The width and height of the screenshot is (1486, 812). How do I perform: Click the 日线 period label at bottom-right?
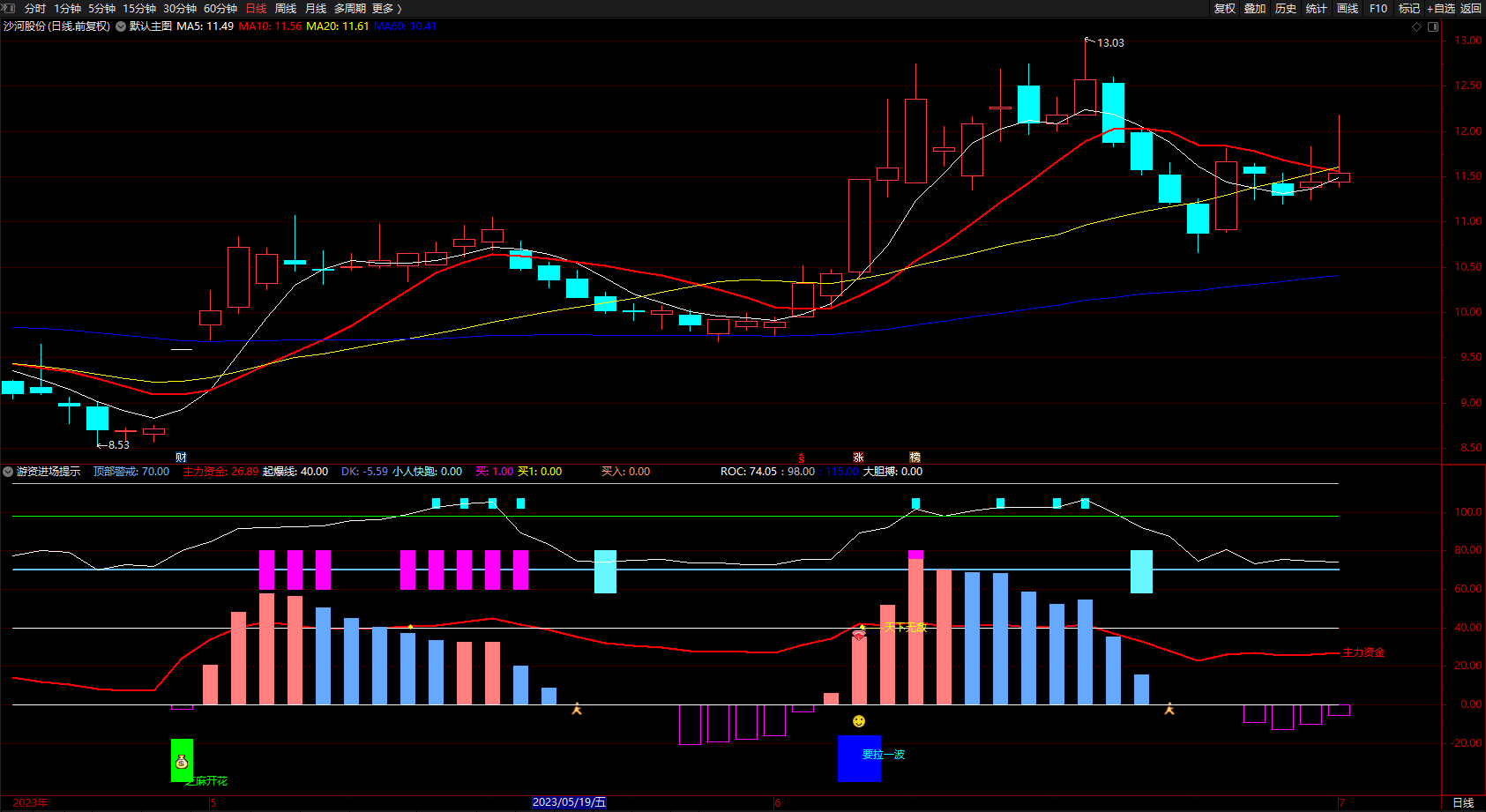pyautogui.click(x=1463, y=802)
